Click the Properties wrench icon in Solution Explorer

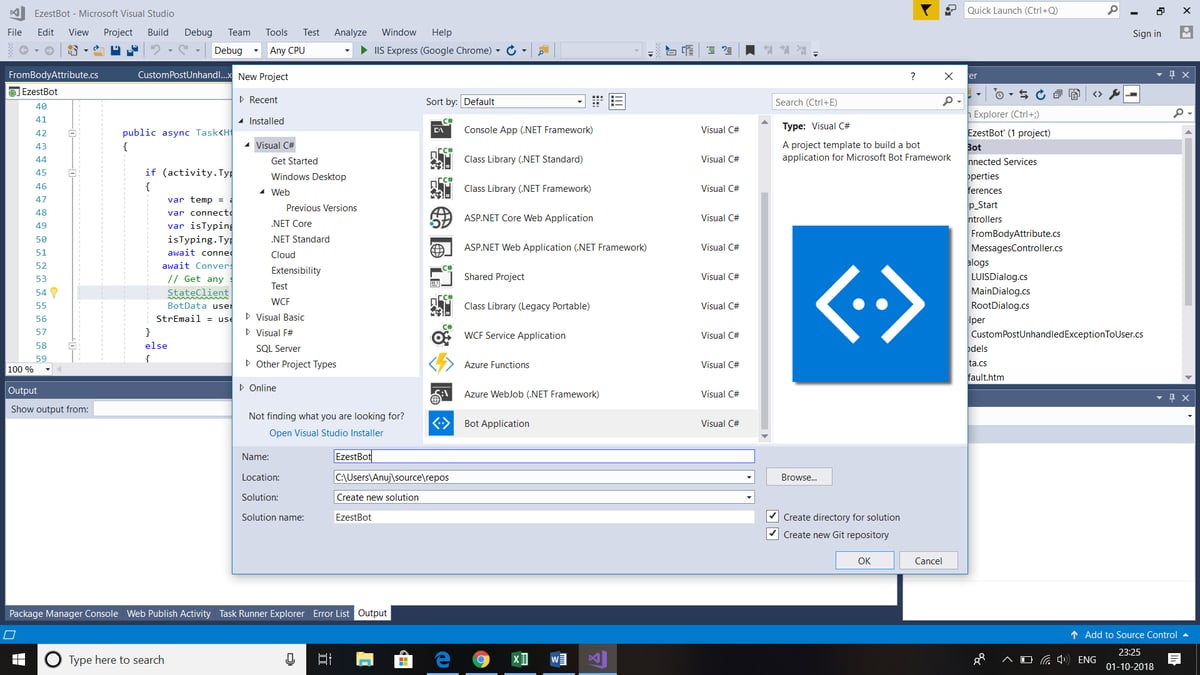1113,93
